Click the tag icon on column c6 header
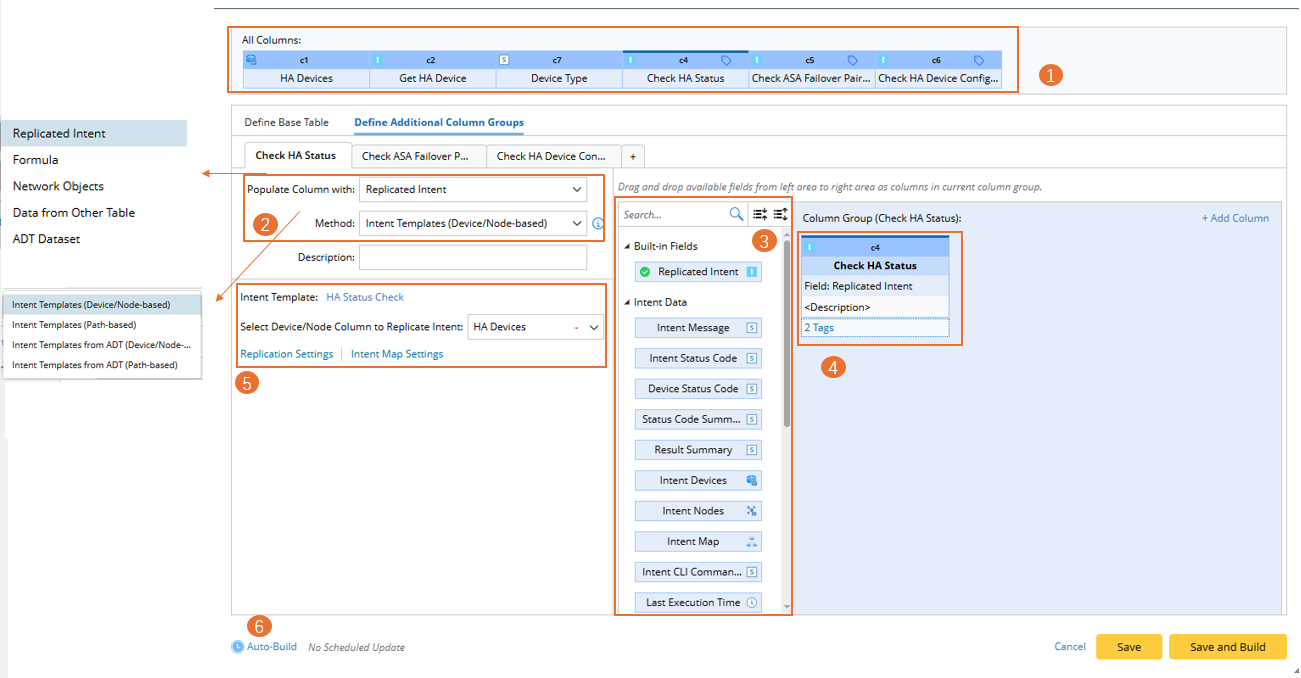The width and height of the screenshot is (1301, 678). point(979,60)
